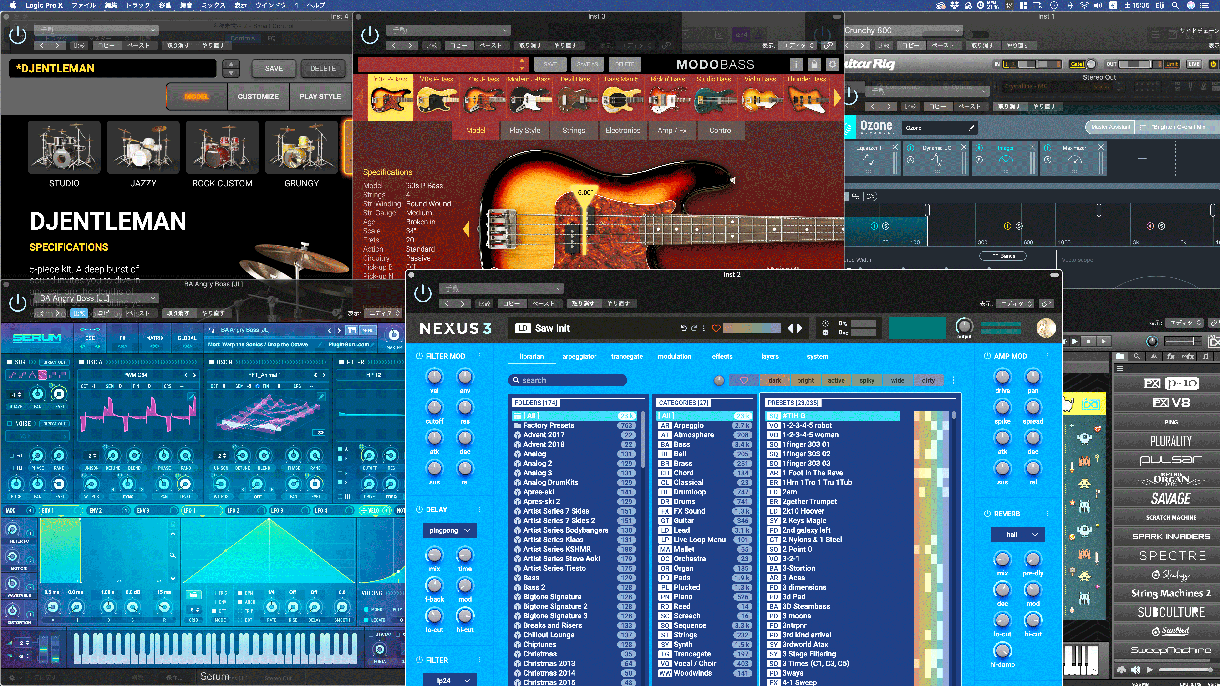Toggle power button of MODO Drum window
The height and width of the screenshot is (686, 1220).
click(17, 36)
